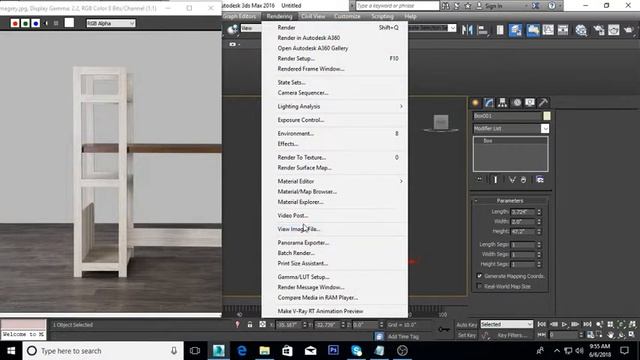
Task: Toggle alpha channel display in image viewer
Action: click(46, 23)
